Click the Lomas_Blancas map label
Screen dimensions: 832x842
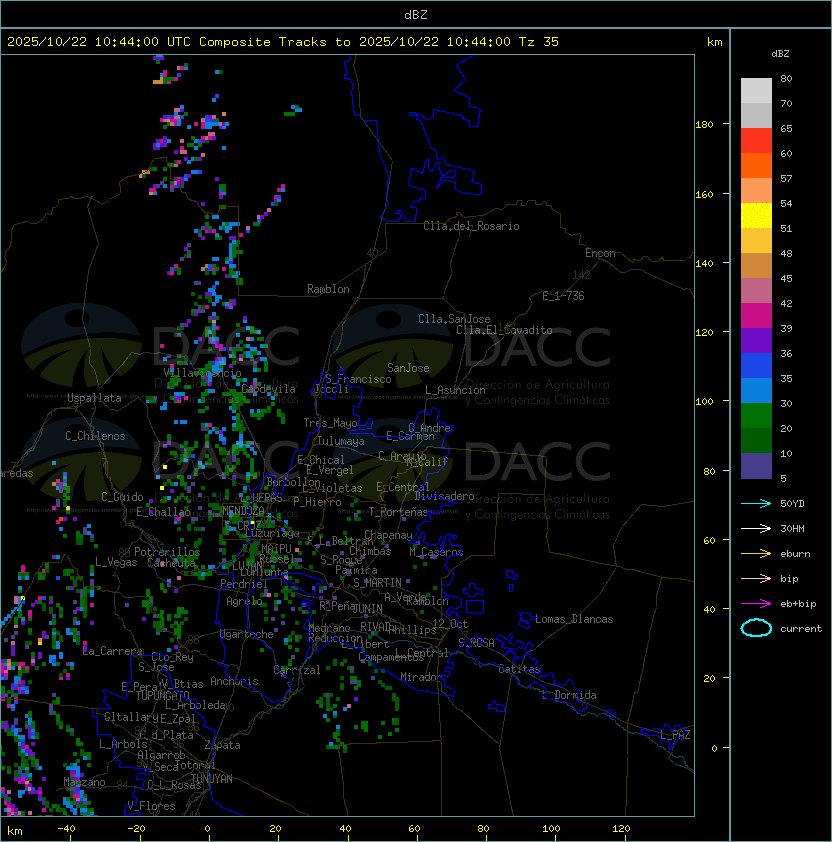coord(574,619)
